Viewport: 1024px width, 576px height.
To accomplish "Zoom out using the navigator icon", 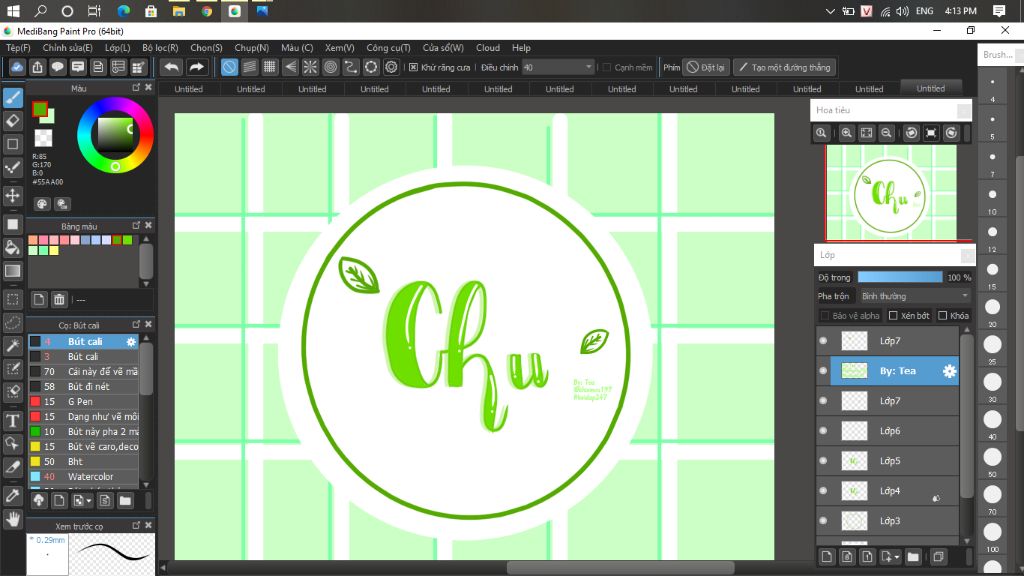I will (886, 133).
